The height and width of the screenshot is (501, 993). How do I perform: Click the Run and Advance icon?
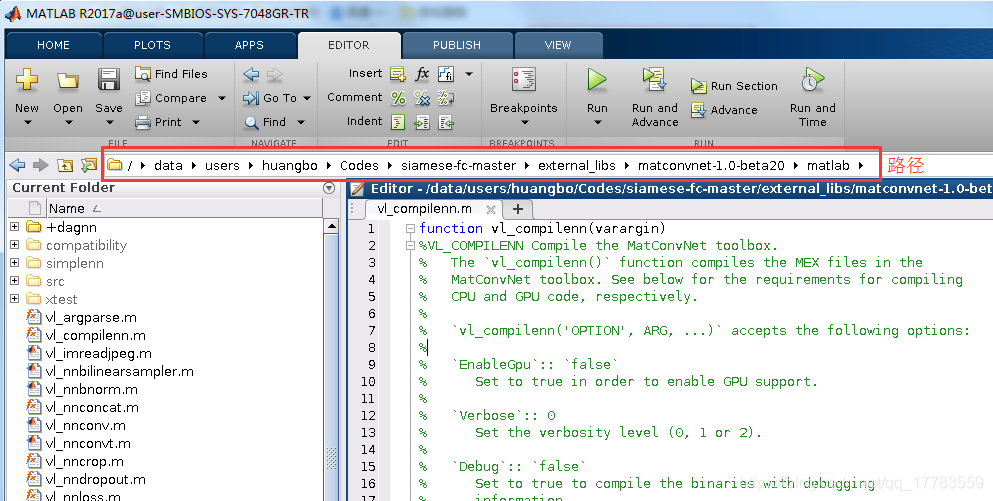pos(655,80)
